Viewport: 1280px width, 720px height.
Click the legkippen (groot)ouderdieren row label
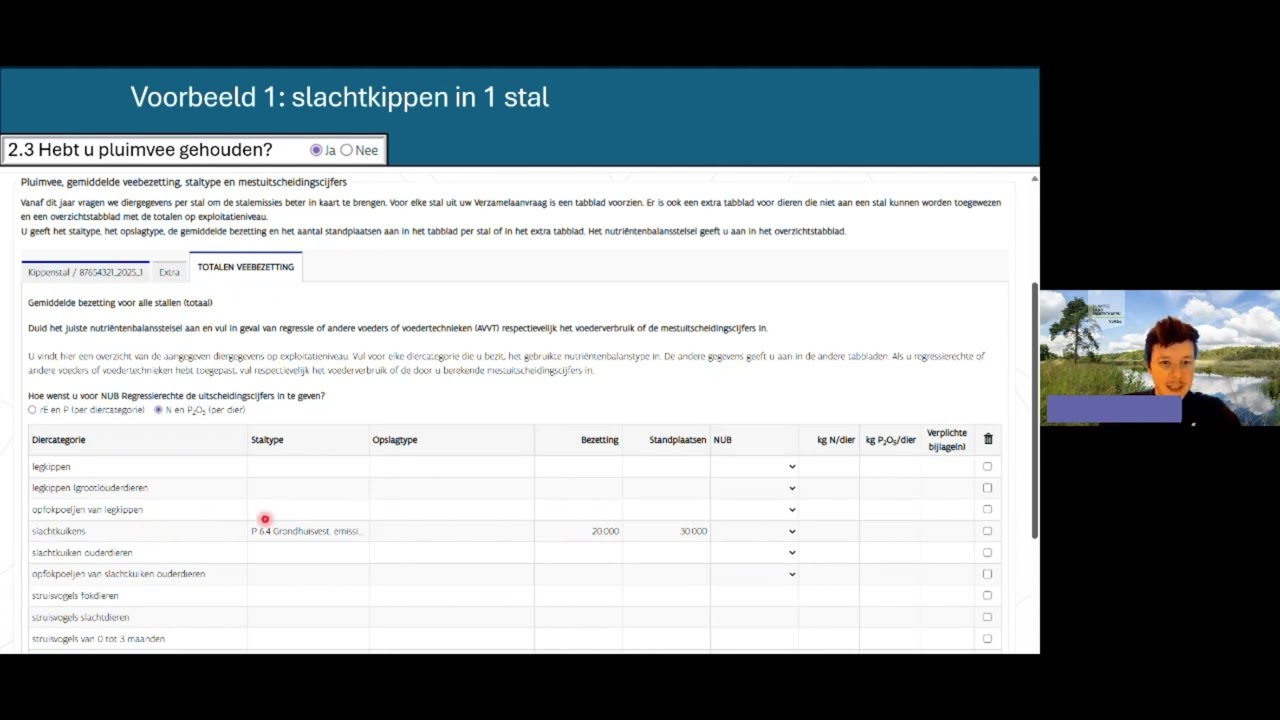click(x=90, y=488)
